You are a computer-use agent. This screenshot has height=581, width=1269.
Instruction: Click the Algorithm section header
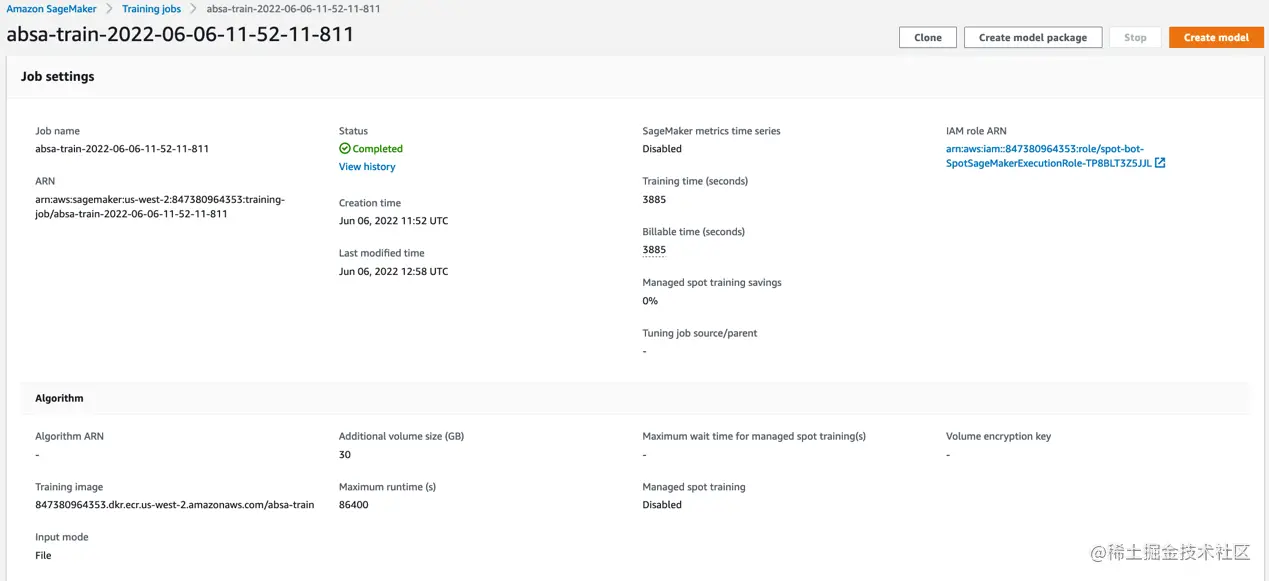pyautogui.click(x=59, y=398)
